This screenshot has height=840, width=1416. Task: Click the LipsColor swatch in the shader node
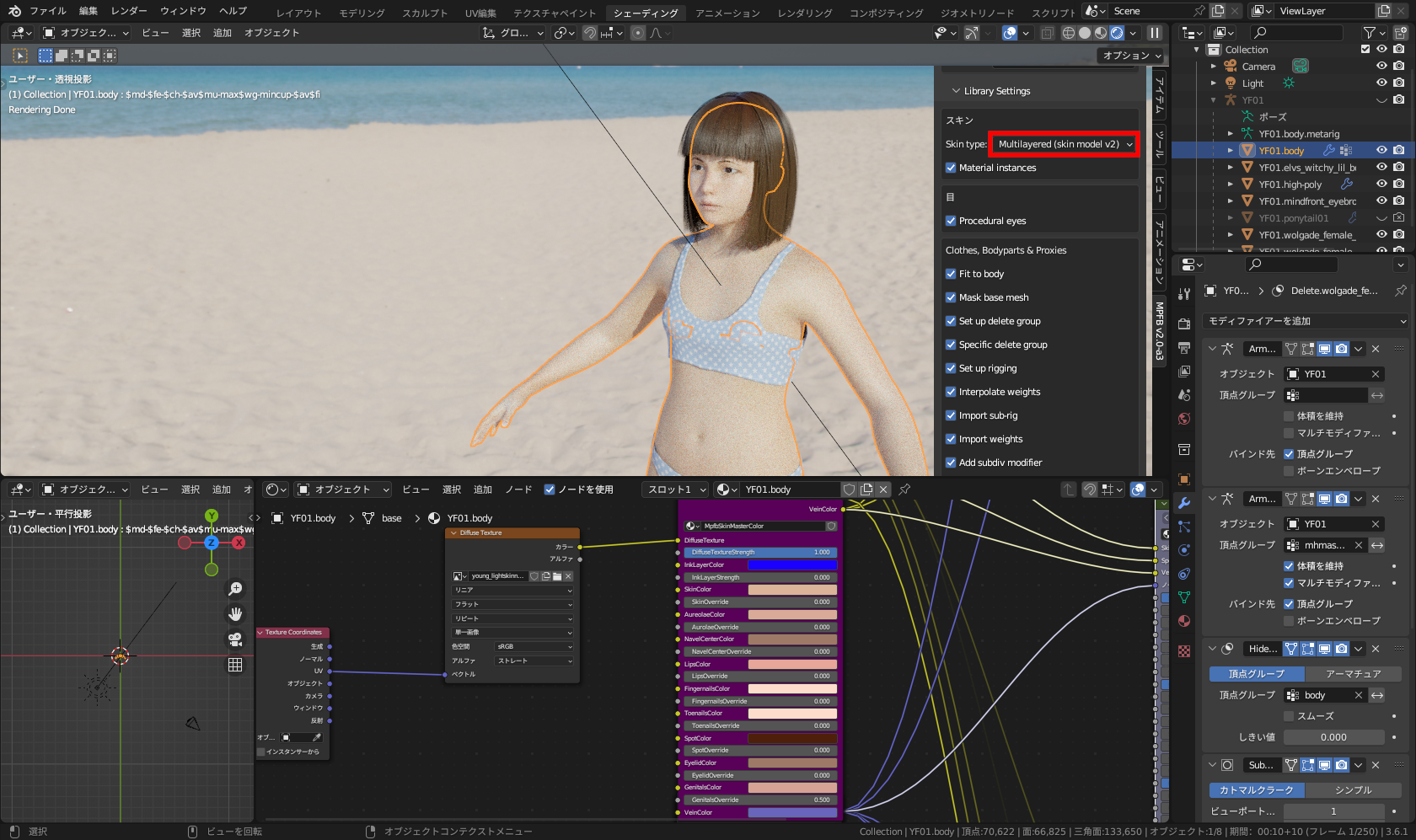(792, 663)
